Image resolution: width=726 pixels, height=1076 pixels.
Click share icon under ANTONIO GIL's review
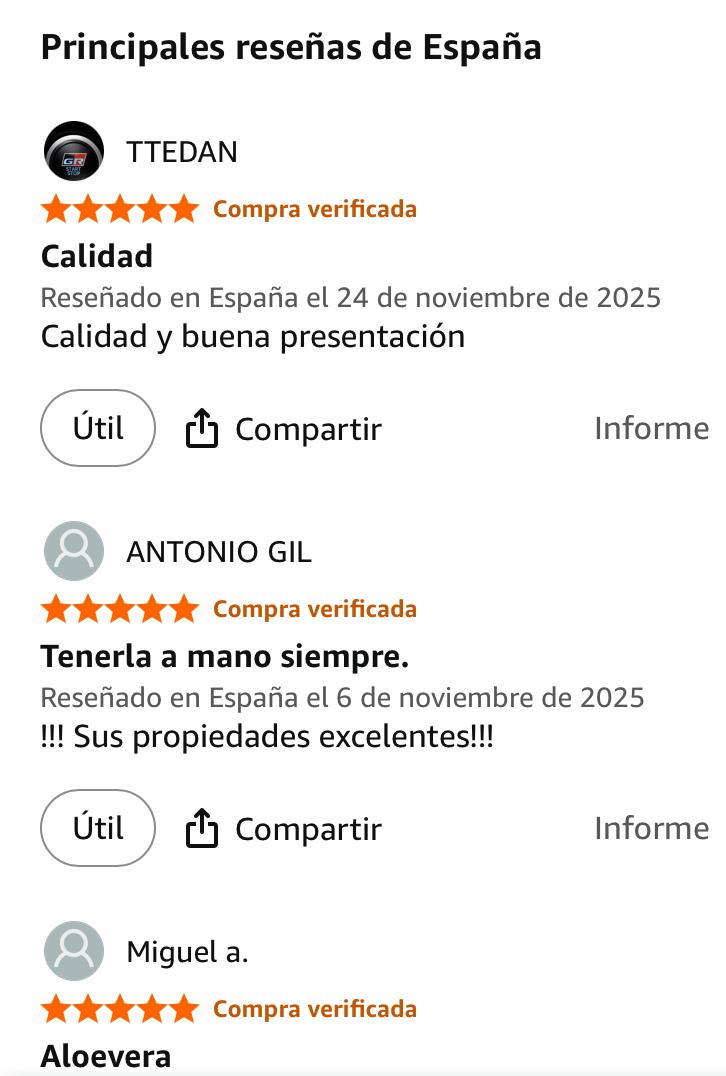coord(202,828)
